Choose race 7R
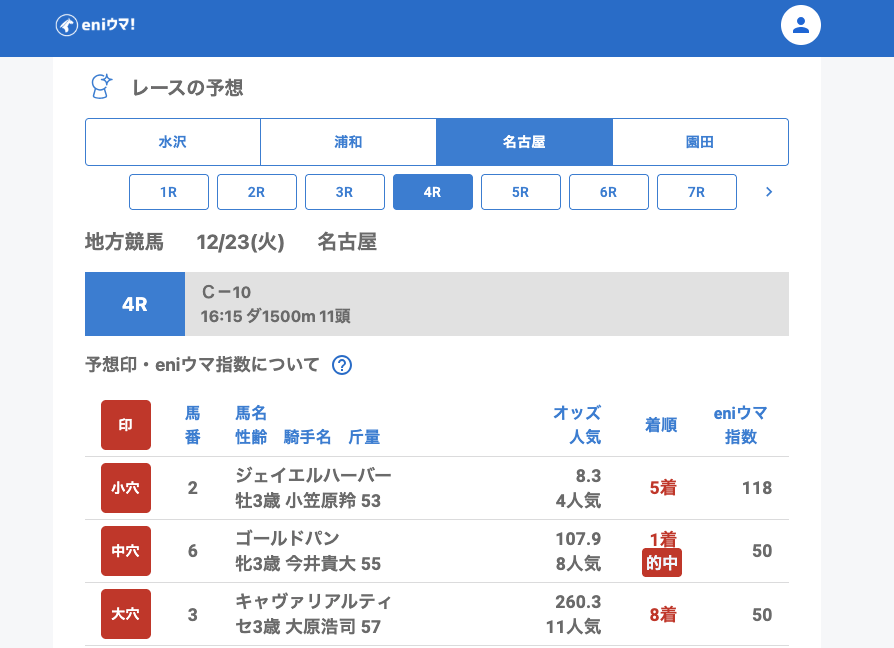Screen dimensions: 894x648 (x=697, y=192)
